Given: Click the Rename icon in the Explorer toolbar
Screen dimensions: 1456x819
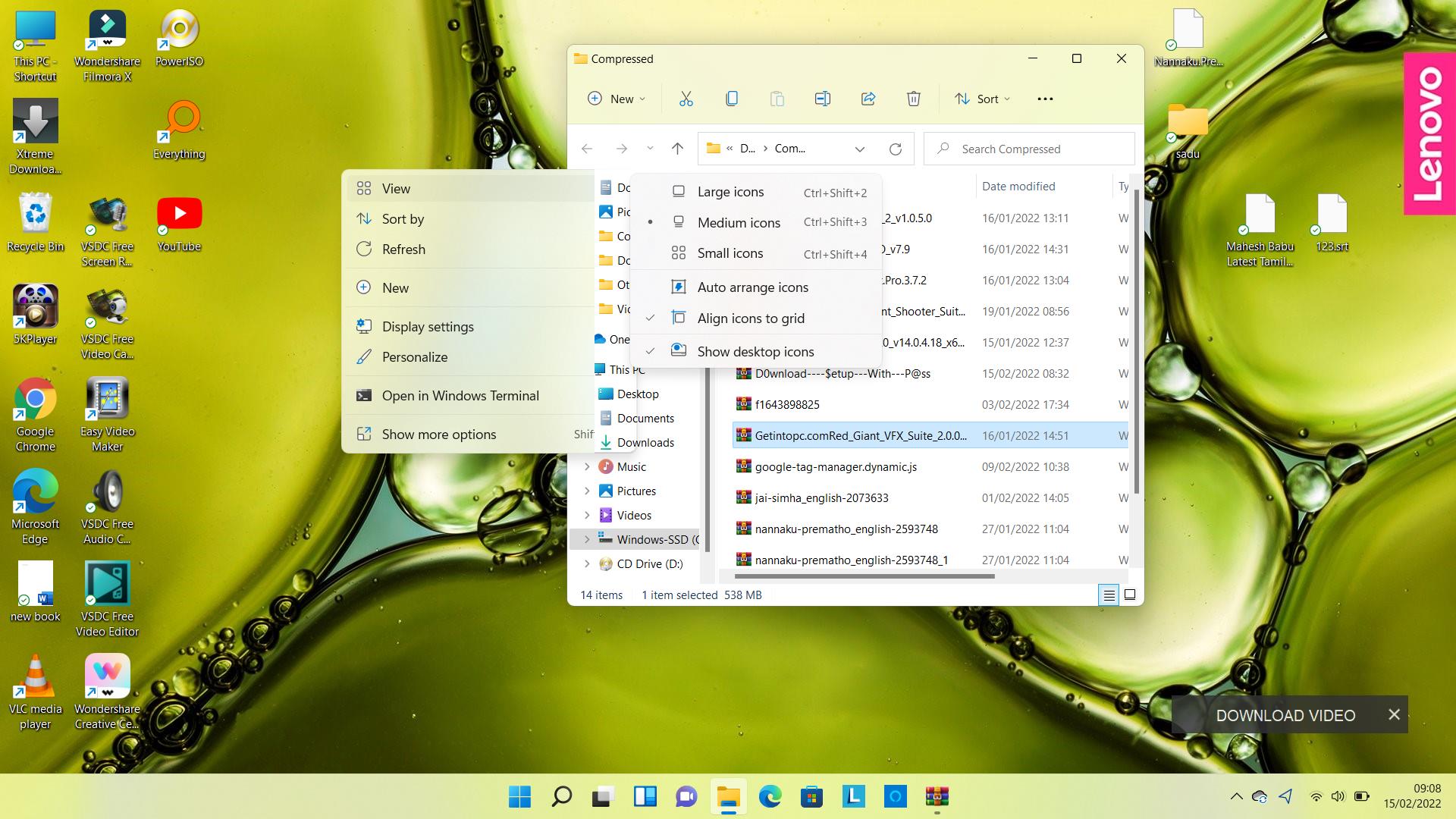Looking at the screenshot, I should [x=823, y=99].
